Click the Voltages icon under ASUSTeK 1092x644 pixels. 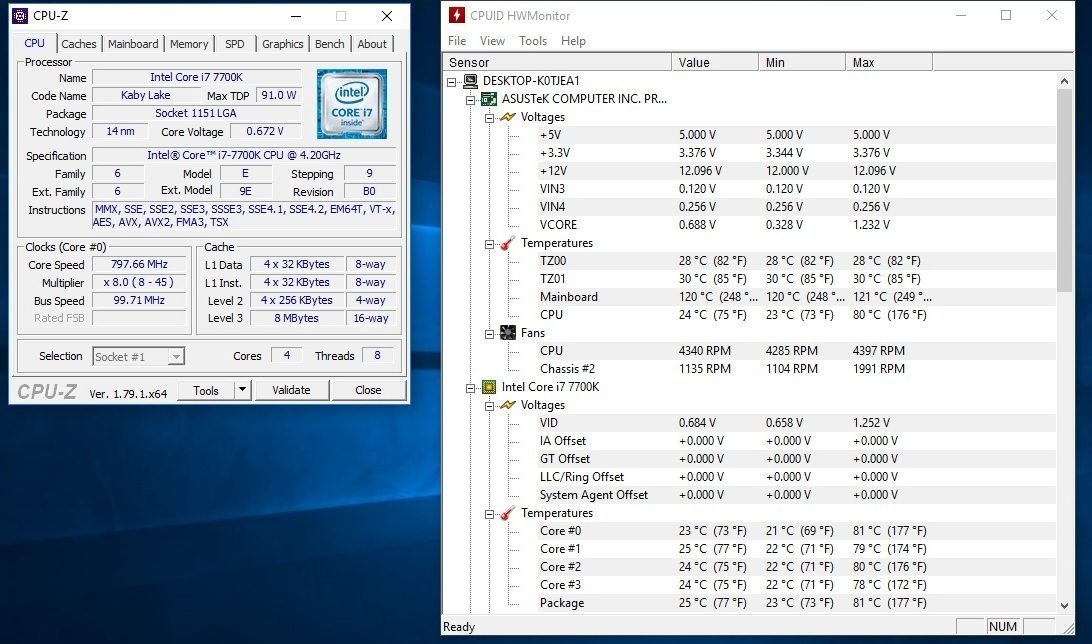508,117
